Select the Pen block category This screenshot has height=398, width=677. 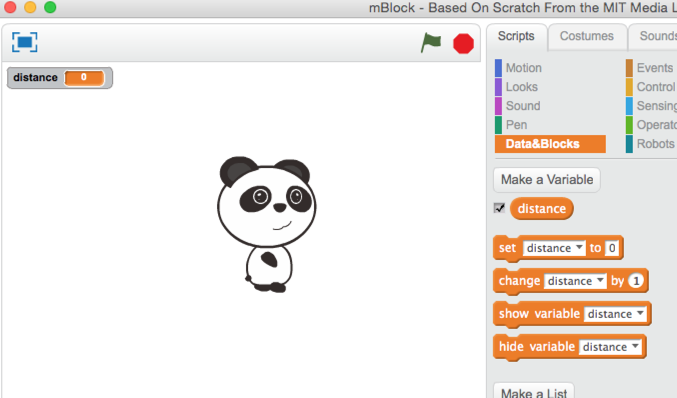pyautogui.click(x=516, y=125)
